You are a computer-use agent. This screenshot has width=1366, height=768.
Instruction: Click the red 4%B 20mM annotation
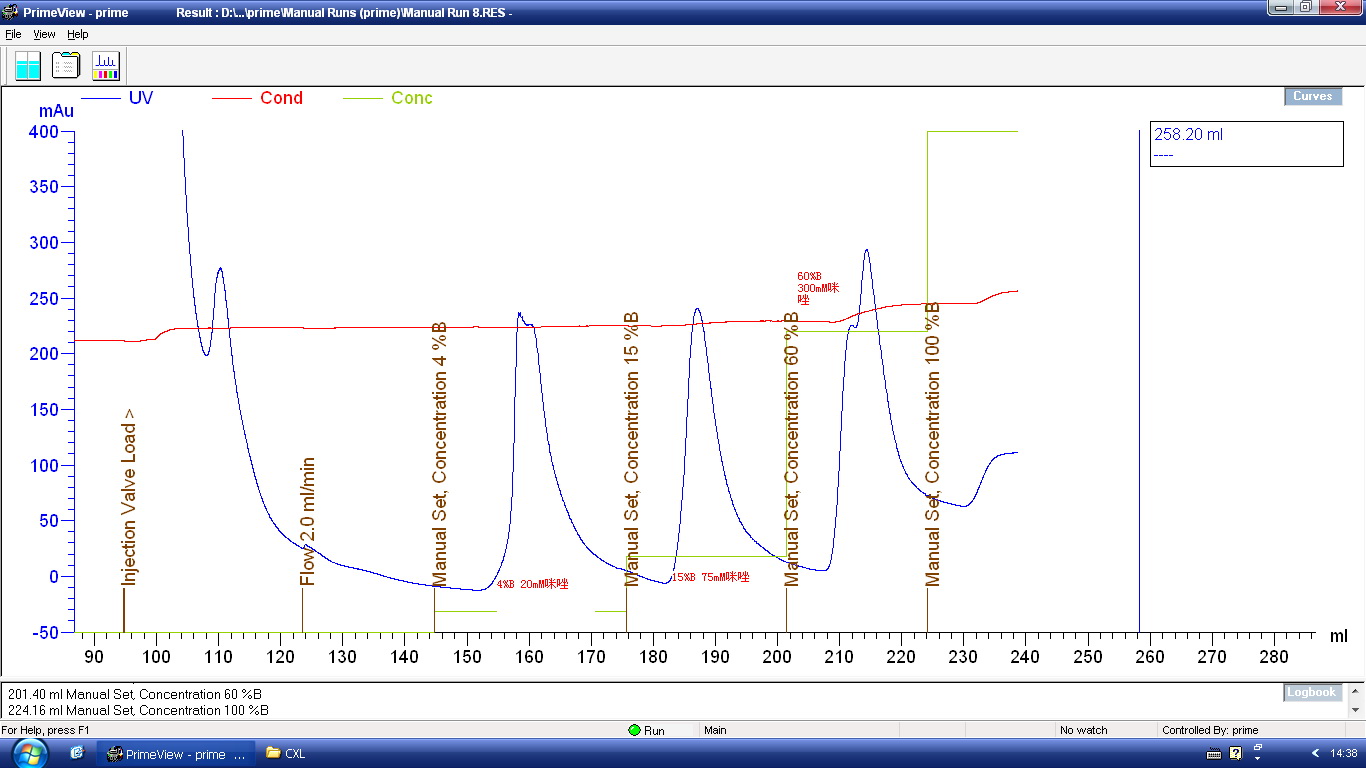pos(532,584)
